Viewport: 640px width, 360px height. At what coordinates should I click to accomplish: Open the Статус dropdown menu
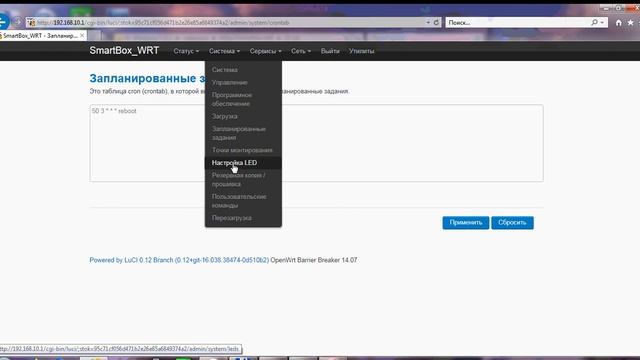186,51
